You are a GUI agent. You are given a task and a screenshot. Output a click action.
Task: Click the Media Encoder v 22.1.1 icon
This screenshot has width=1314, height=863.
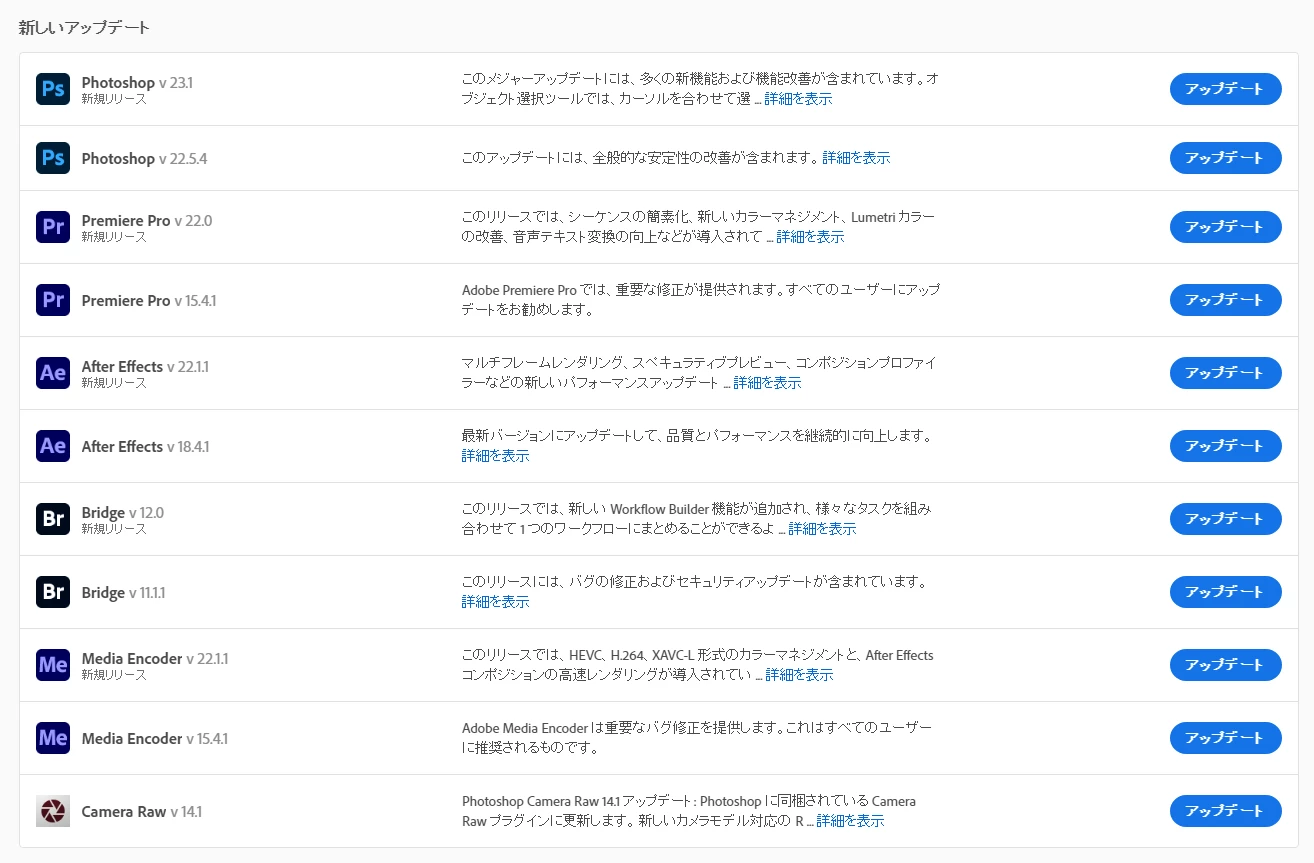click(53, 665)
